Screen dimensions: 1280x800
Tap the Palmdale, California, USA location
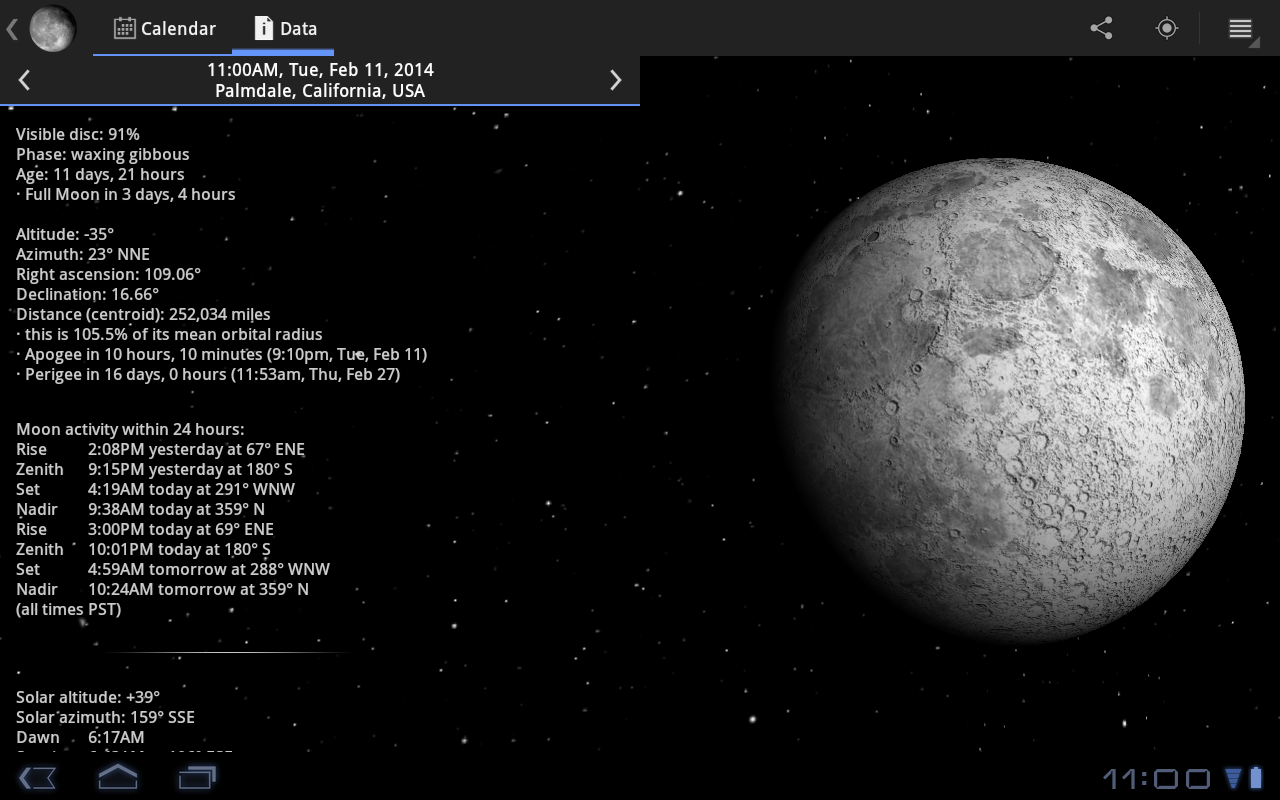coord(320,91)
